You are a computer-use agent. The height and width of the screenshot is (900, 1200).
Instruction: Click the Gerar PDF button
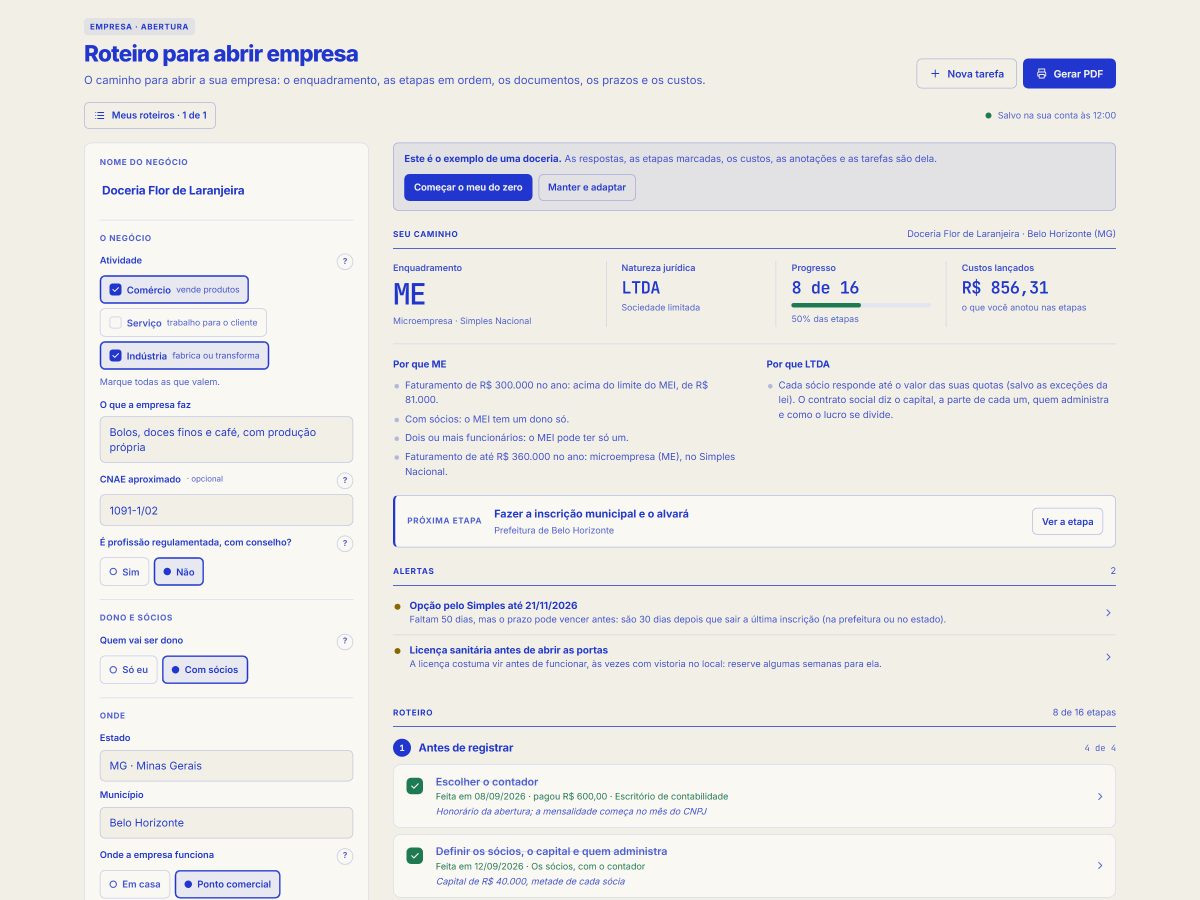coord(1069,74)
